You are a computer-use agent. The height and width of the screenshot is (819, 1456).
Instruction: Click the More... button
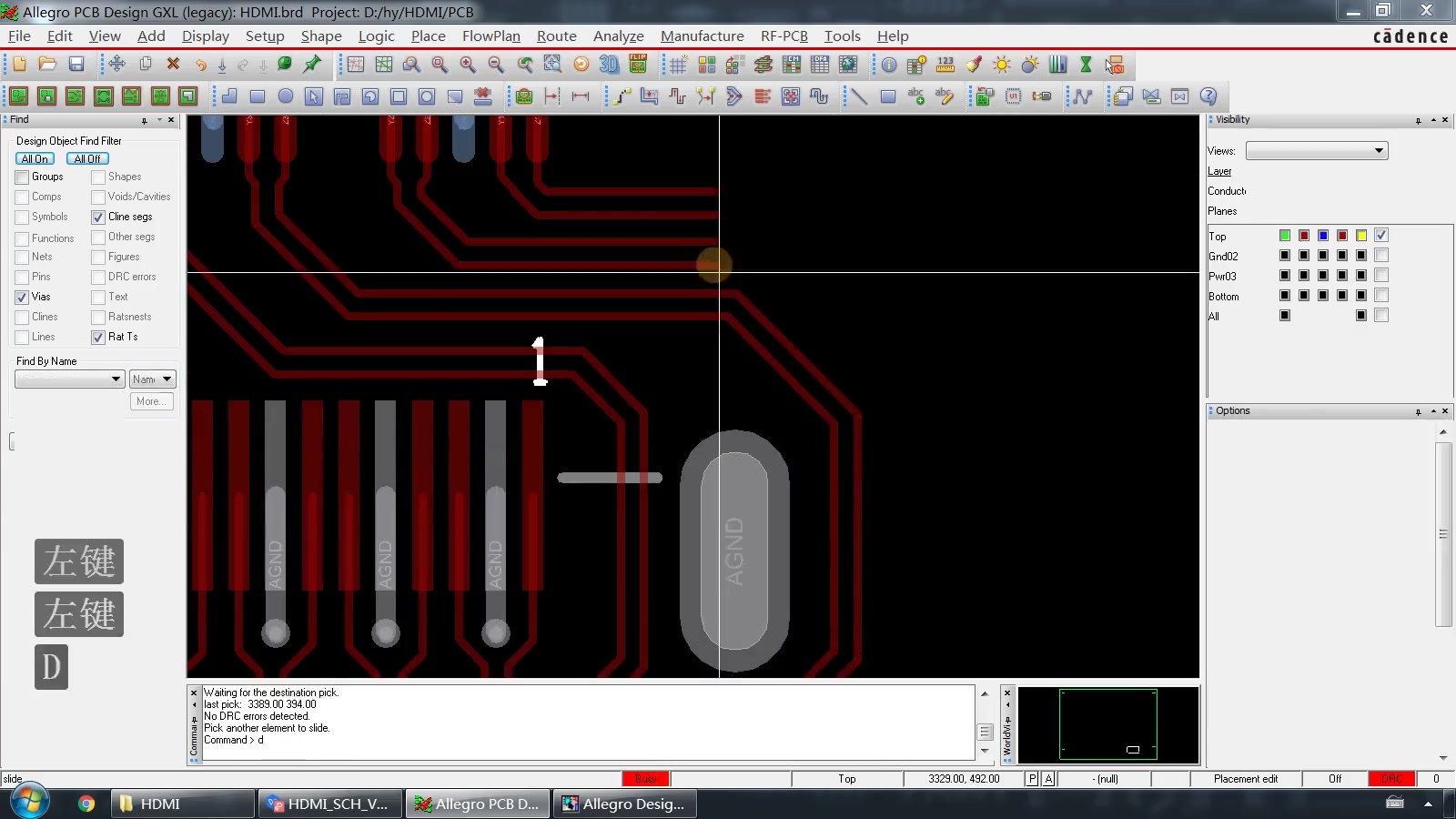[x=152, y=401]
